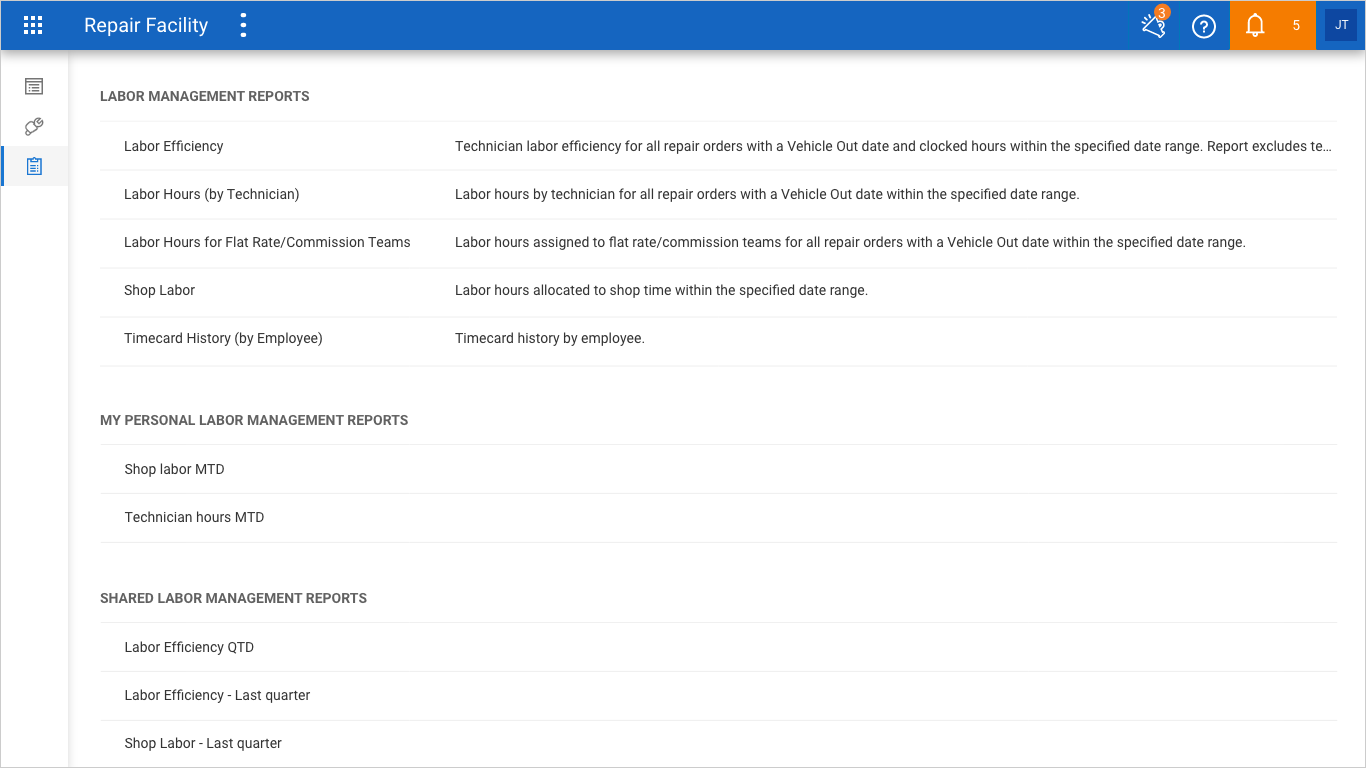Open the three-dot menu beside Repair Facility
1366x768 pixels.
point(243,26)
